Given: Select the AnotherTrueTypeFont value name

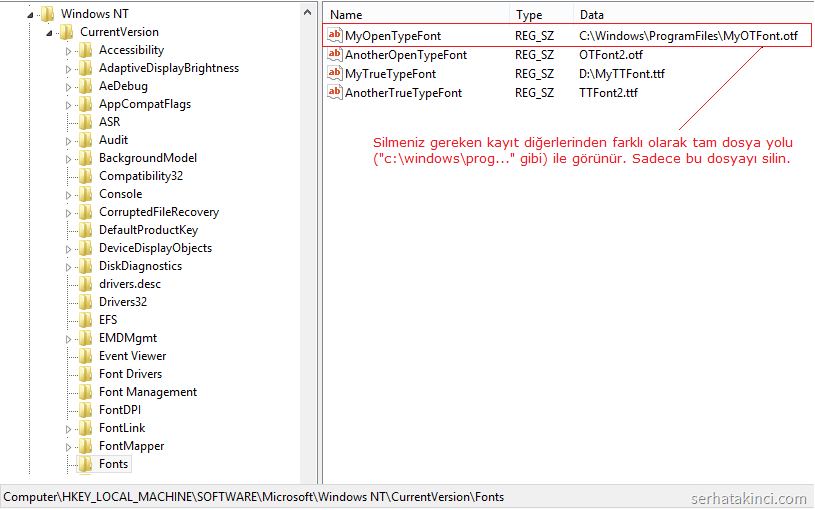Looking at the screenshot, I should (403, 93).
